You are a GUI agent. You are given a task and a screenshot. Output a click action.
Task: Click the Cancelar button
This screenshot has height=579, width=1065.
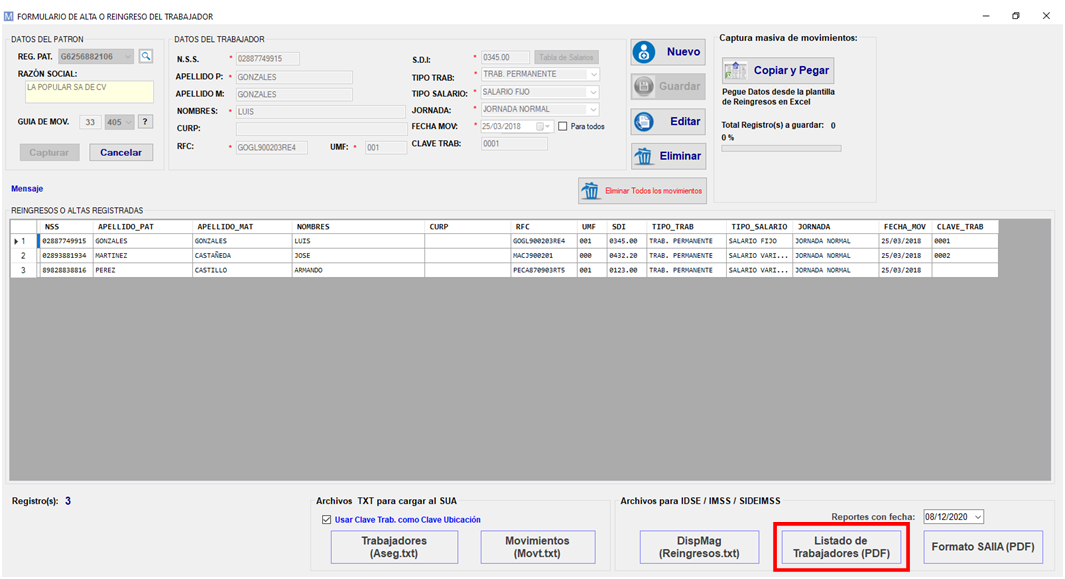(121, 152)
